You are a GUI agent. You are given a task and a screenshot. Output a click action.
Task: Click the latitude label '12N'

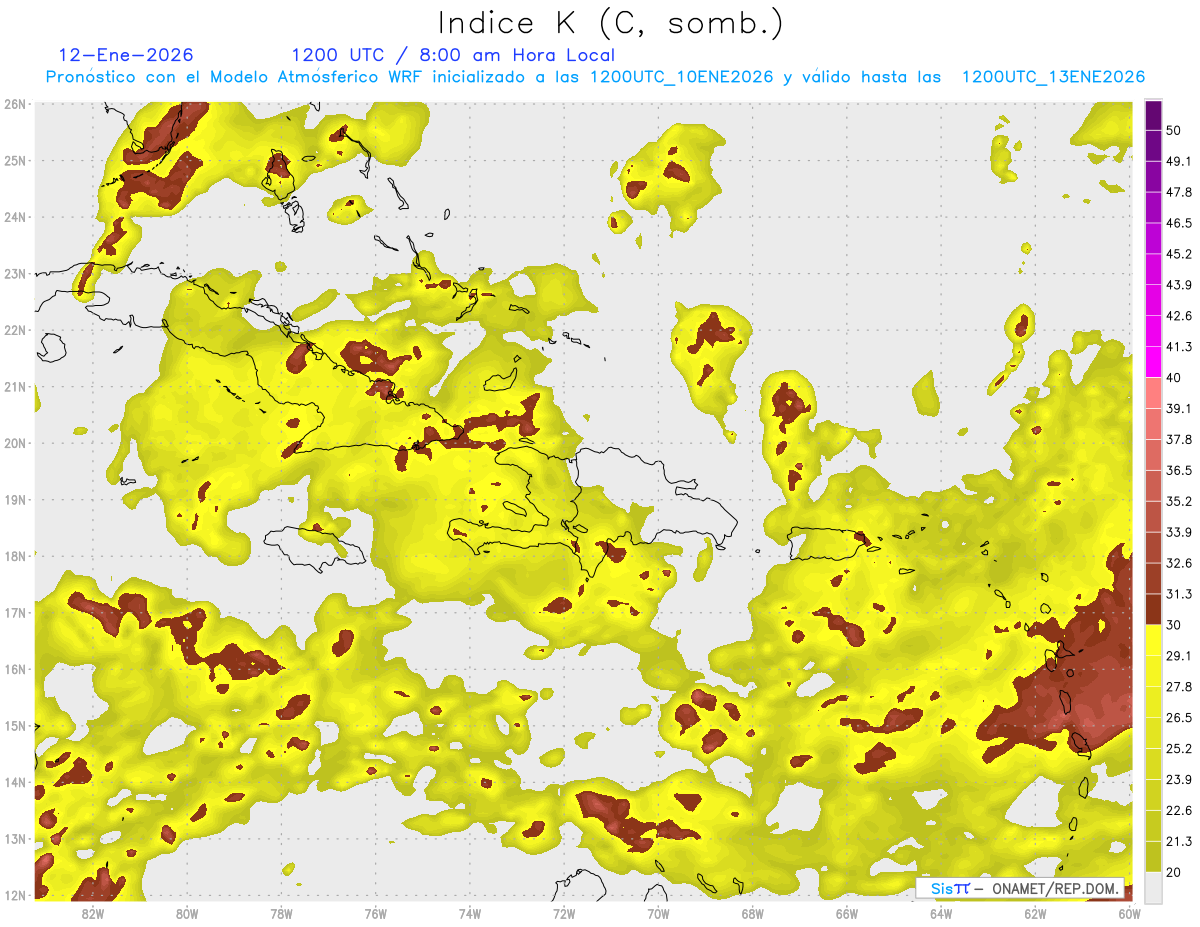pos(15,895)
